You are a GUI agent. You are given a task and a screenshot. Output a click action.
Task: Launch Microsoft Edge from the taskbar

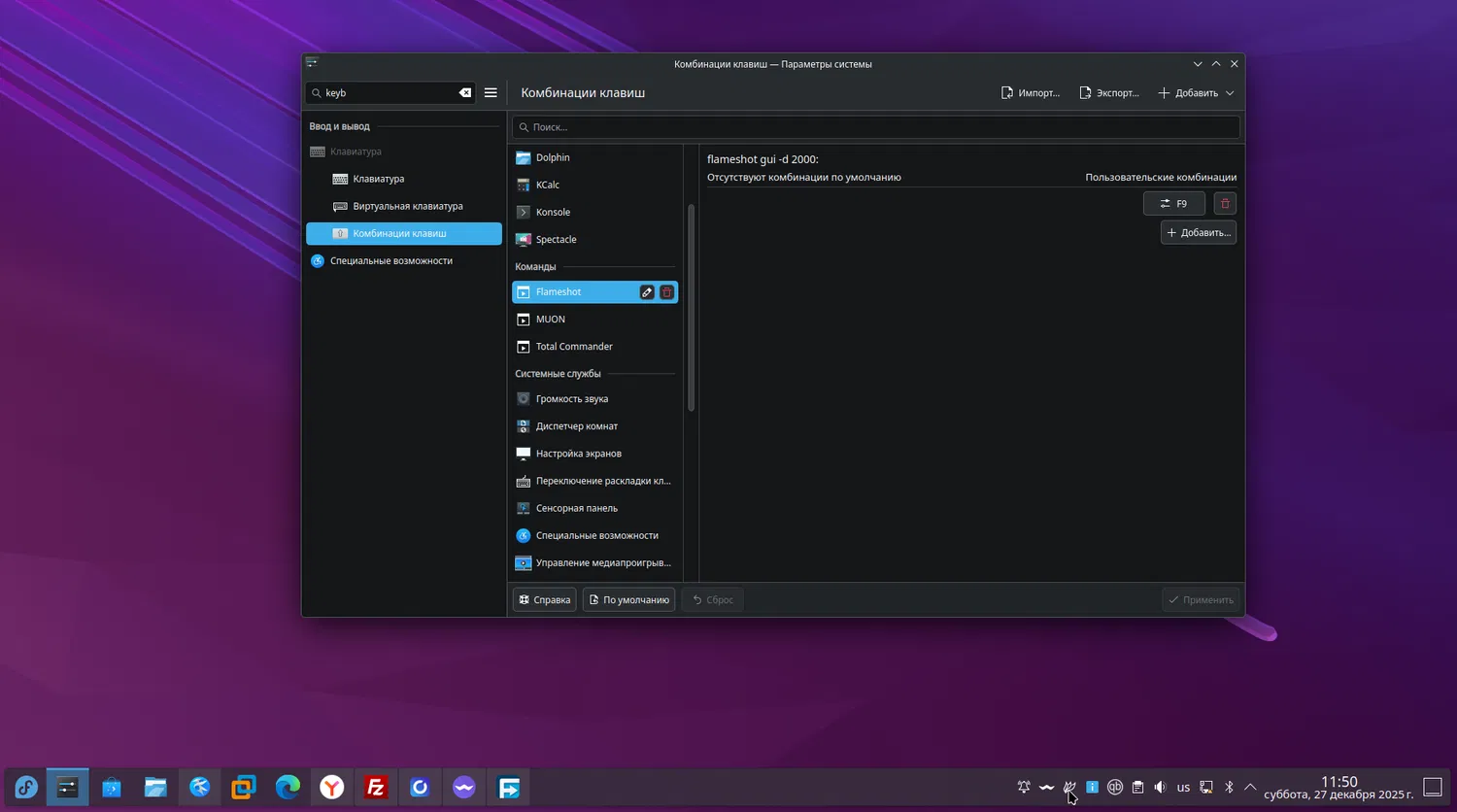point(288,788)
